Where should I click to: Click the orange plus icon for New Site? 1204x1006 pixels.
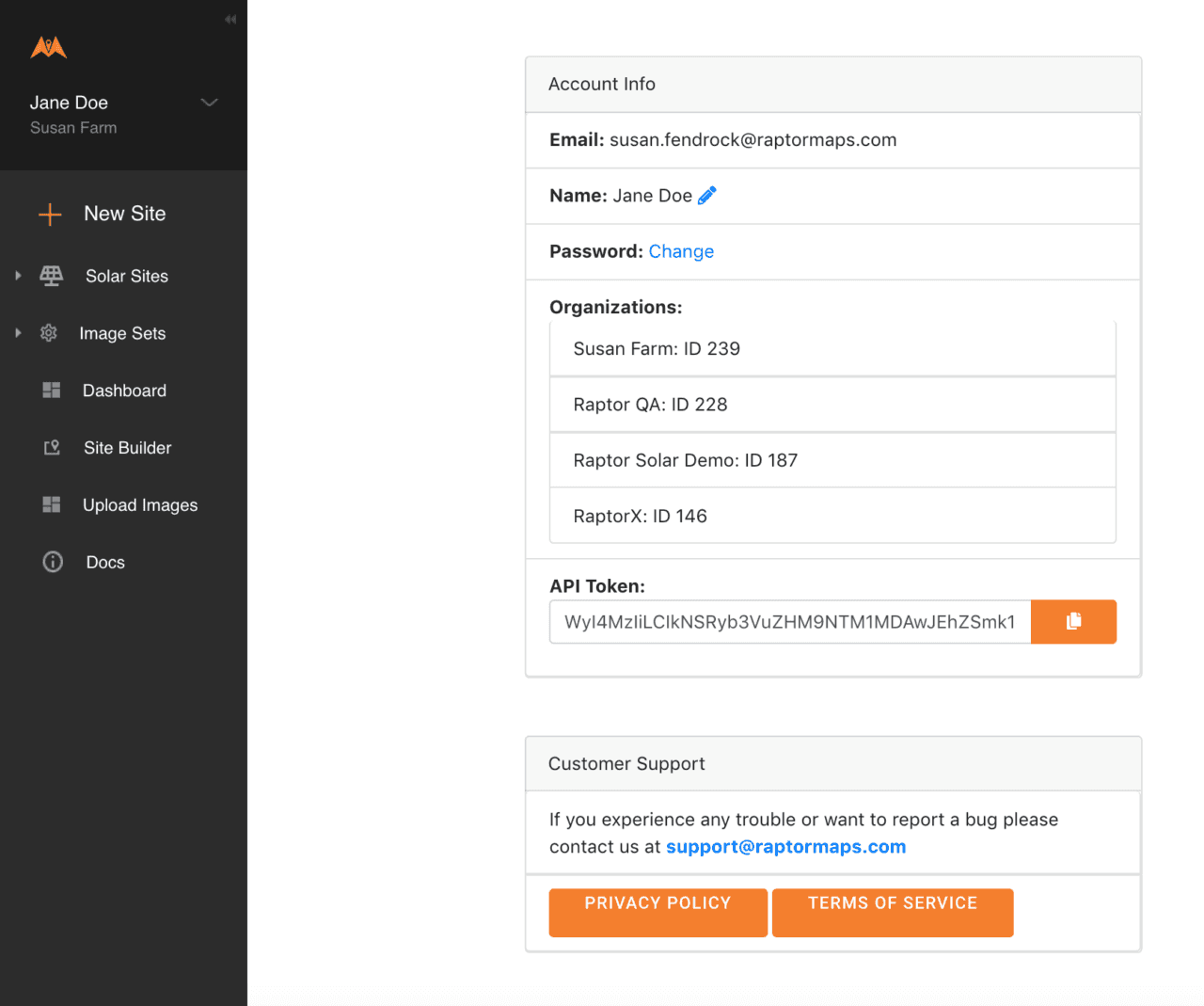[x=50, y=215]
